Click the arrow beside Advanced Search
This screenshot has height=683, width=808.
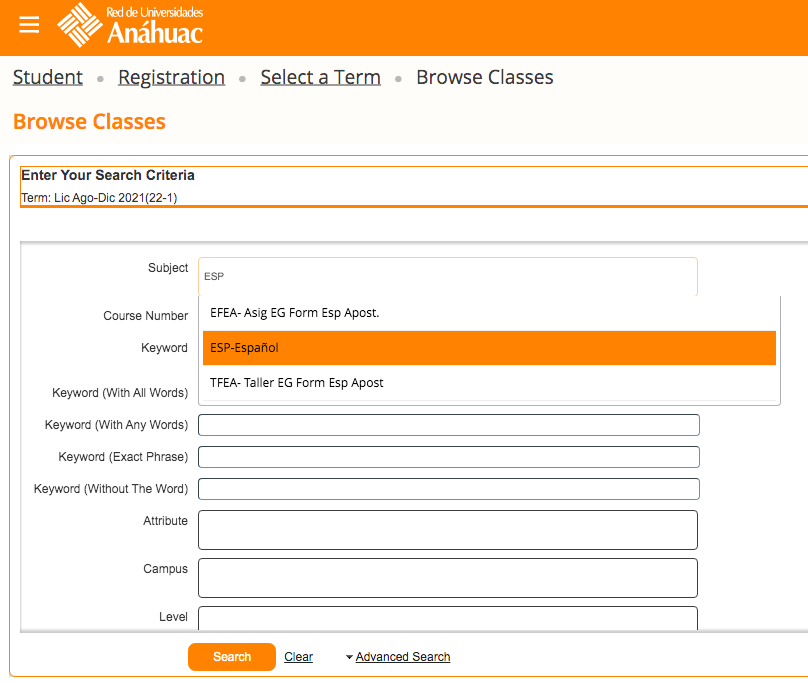click(349, 657)
